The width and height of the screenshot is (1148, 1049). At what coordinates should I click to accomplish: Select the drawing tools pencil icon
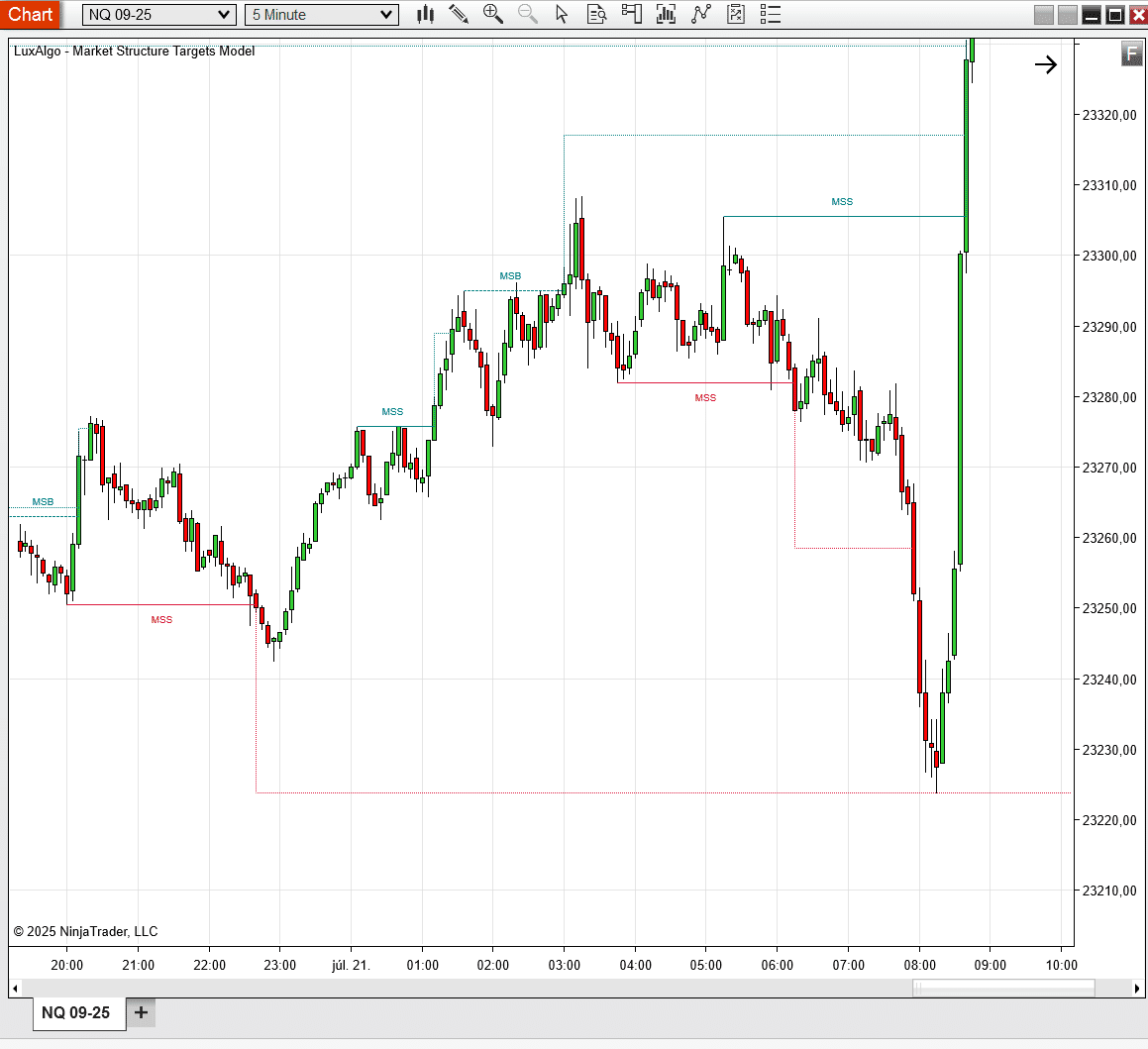(459, 14)
